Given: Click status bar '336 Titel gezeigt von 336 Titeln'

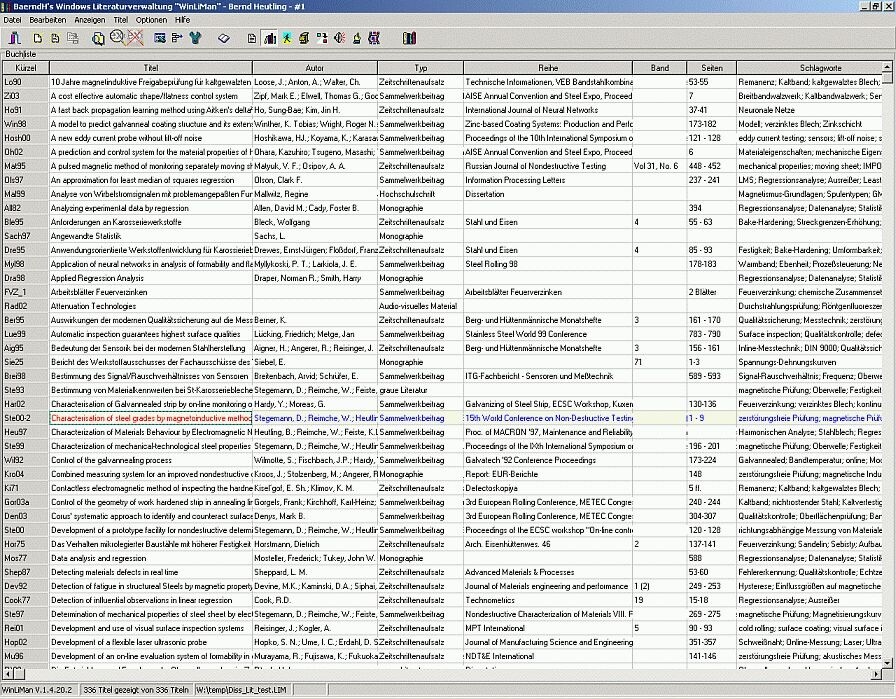Looking at the screenshot, I should point(136,690).
